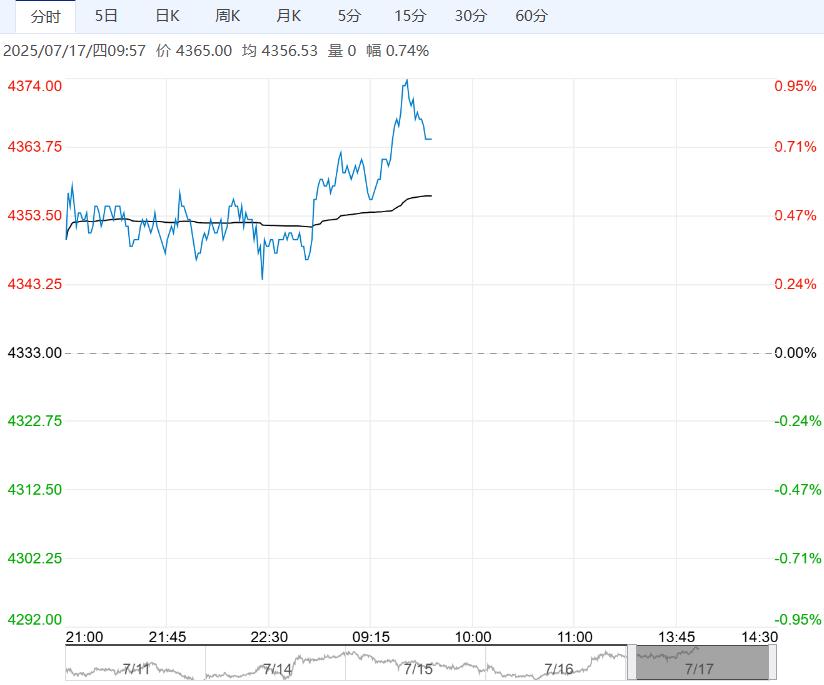Click the 4363.75 price axis label
This screenshot has width=824, height=685.
(x=35, y=147)
